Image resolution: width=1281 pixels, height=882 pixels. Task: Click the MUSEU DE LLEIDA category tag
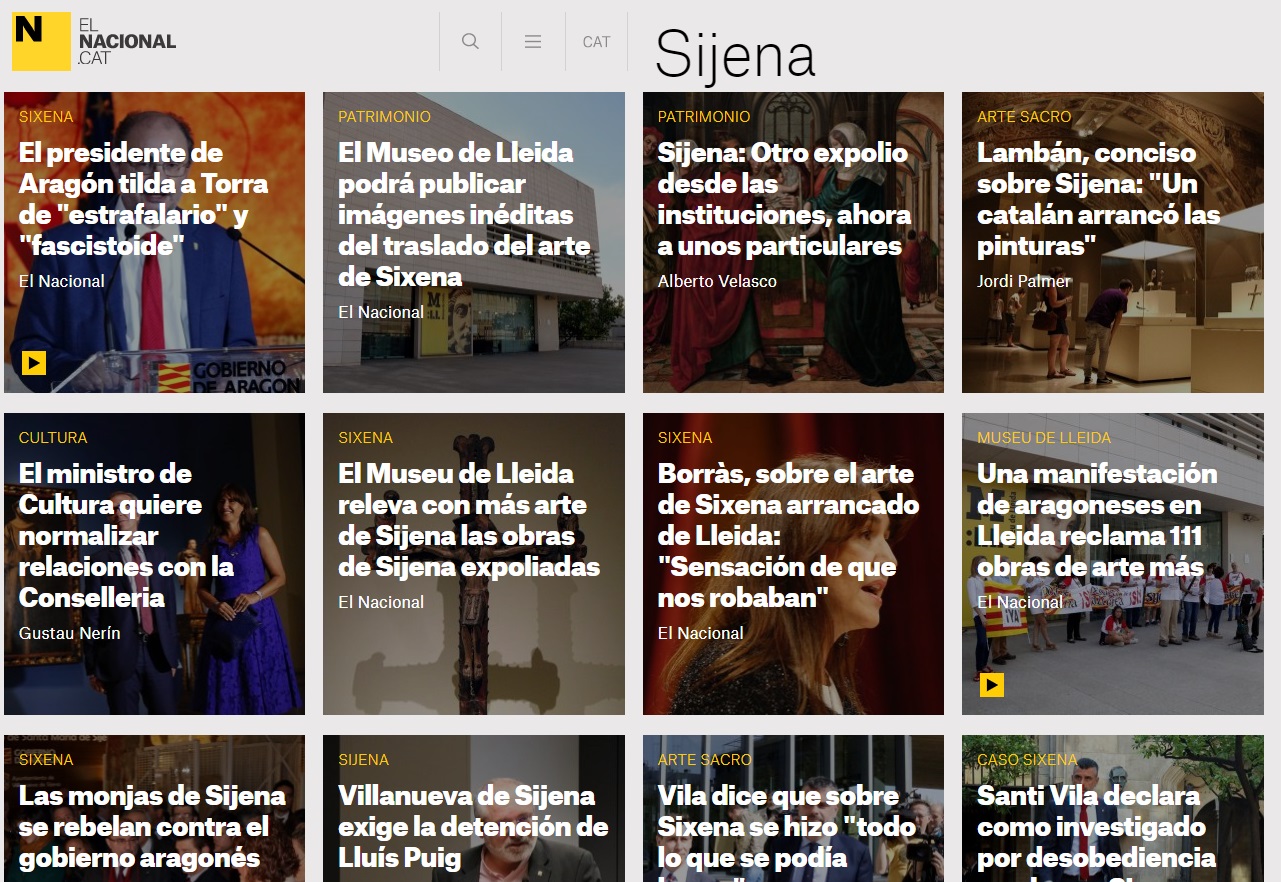pyautogui.click(x=1043, y=438)
